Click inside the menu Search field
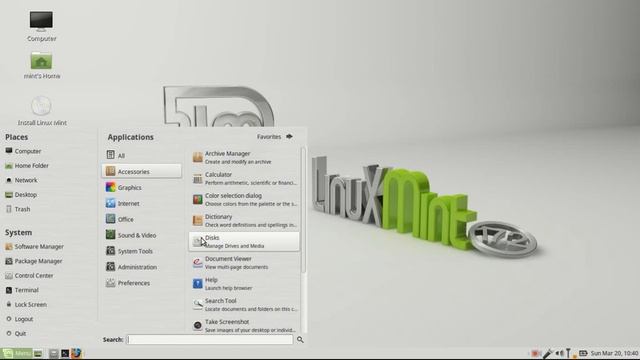 [210, 340]
